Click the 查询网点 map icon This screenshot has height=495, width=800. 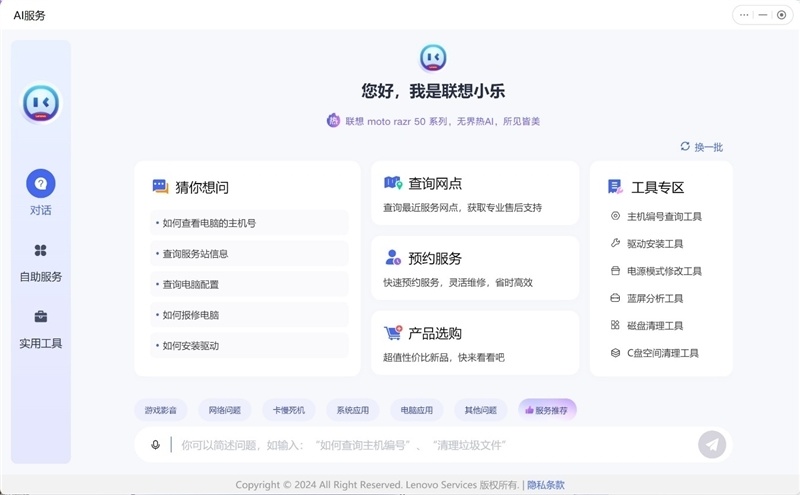392,184
